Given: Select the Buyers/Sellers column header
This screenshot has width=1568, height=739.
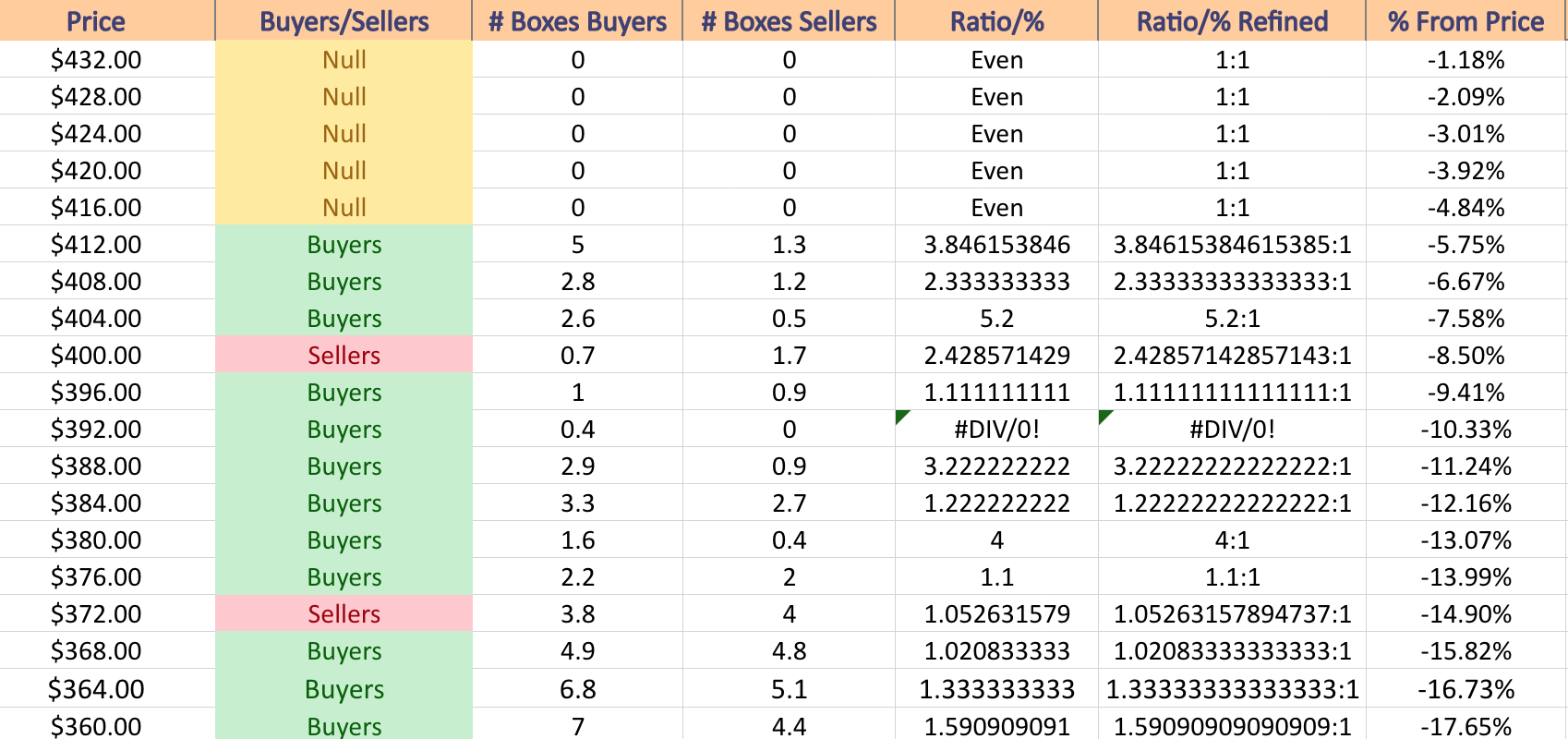Looking at the screenshot, I should 344,20.
